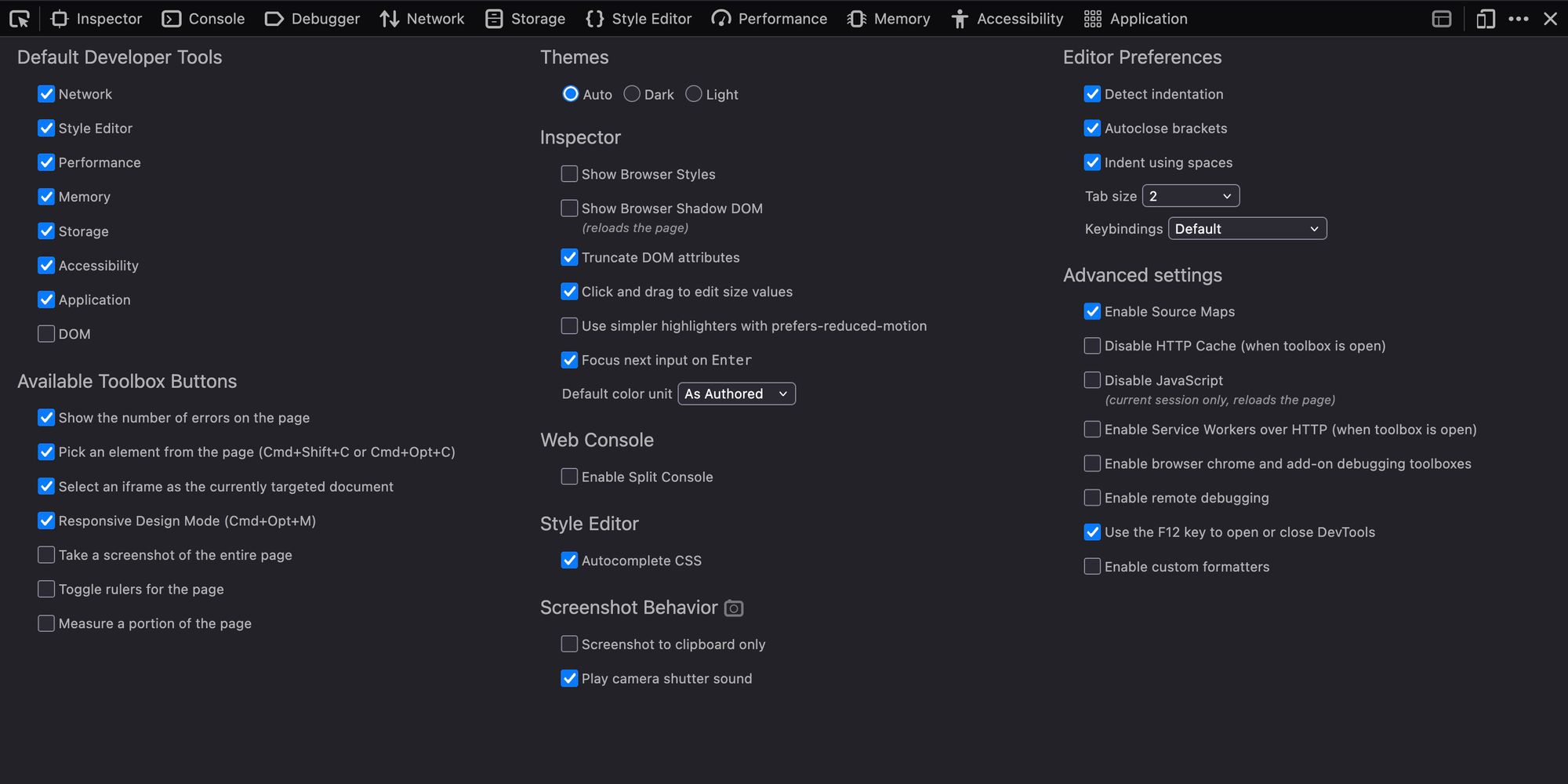
Task: Enable Disable JavaScript for current session
Action: point(1091,379)
